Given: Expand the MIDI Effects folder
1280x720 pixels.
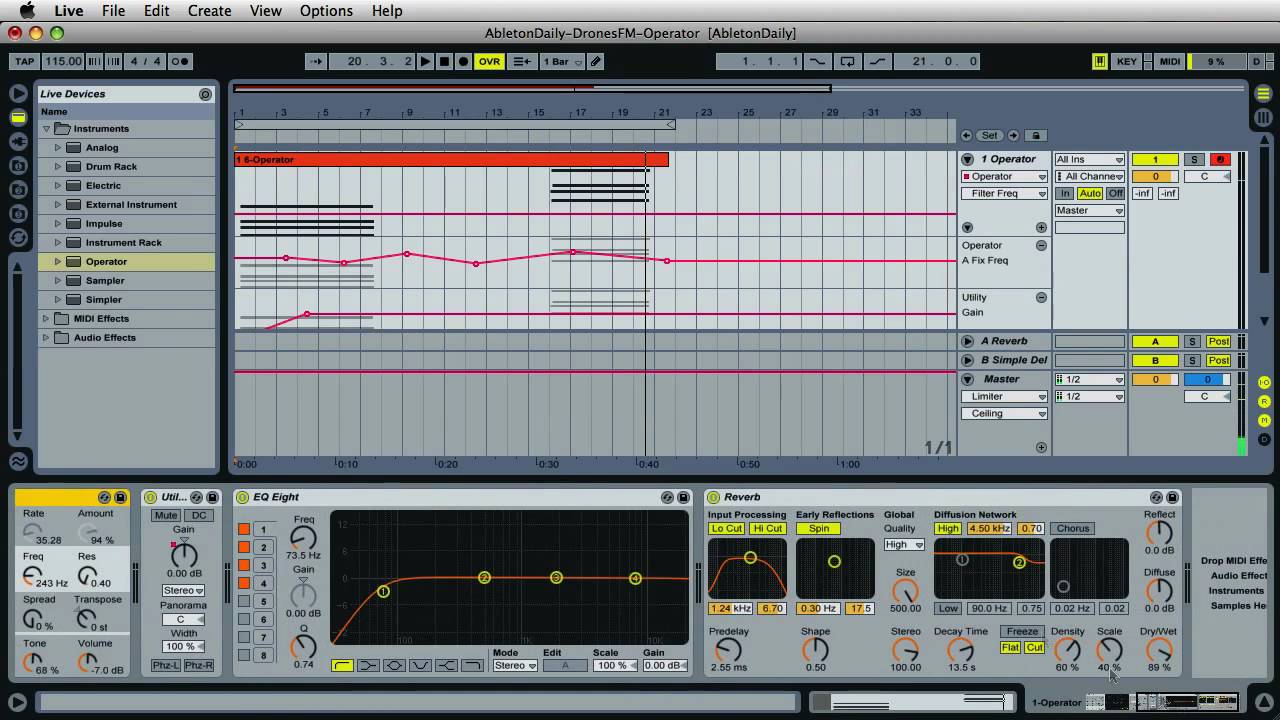Looking at the screenshot, I should (x=46, y=319).
